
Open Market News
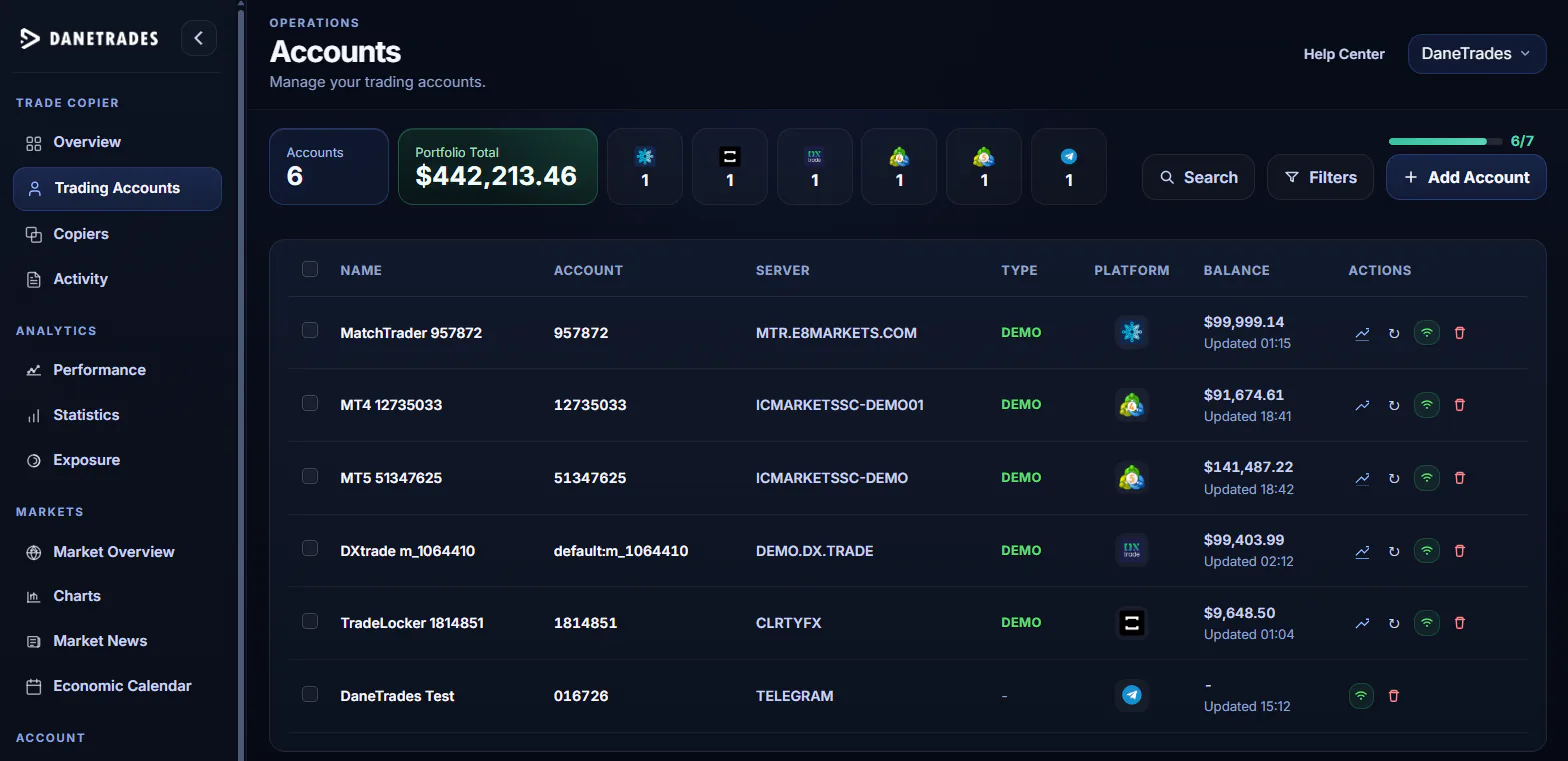coord(117,641)
